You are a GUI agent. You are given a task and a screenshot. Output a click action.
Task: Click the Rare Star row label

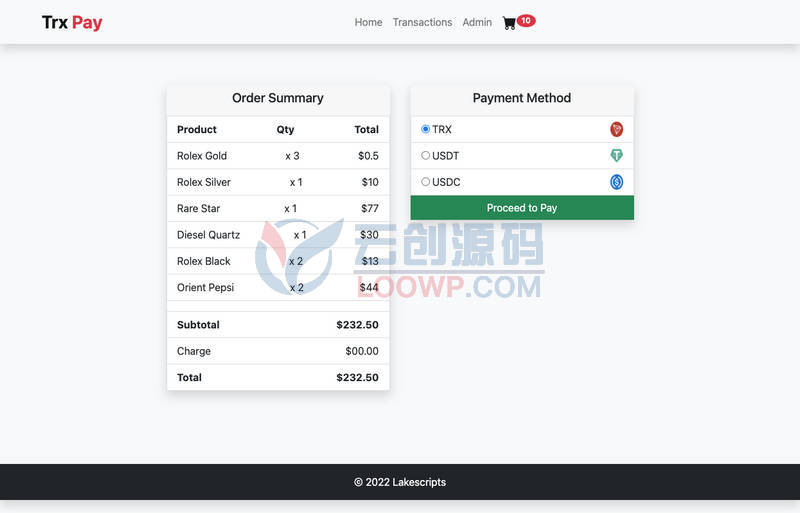(x=198, y=208)
